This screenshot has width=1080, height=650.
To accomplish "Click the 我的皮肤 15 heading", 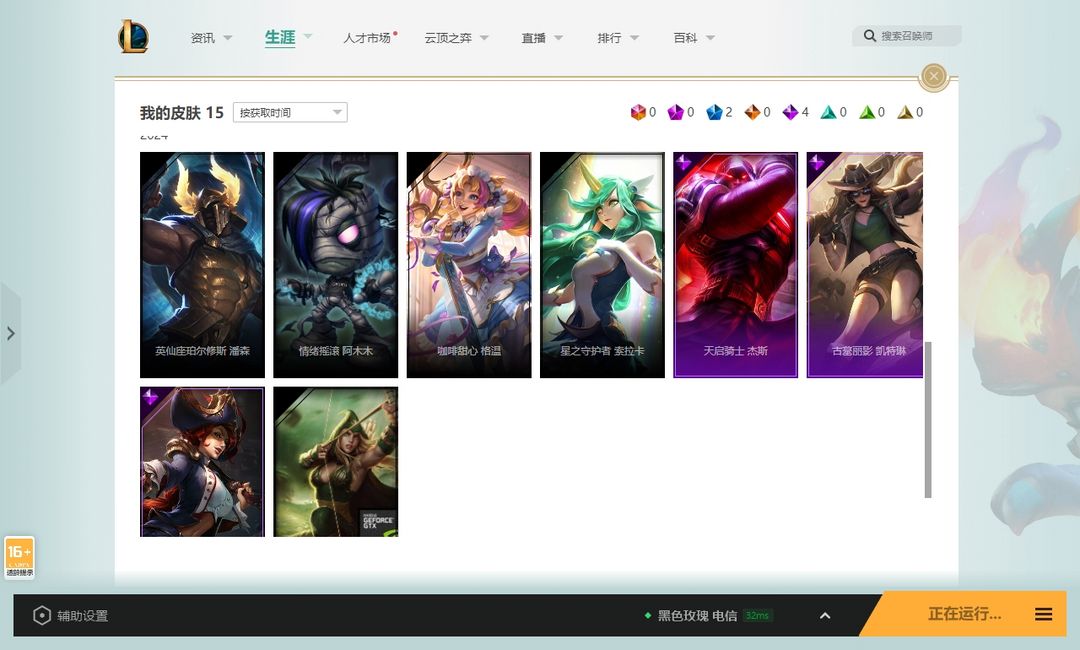I will [x=182, y=112].
